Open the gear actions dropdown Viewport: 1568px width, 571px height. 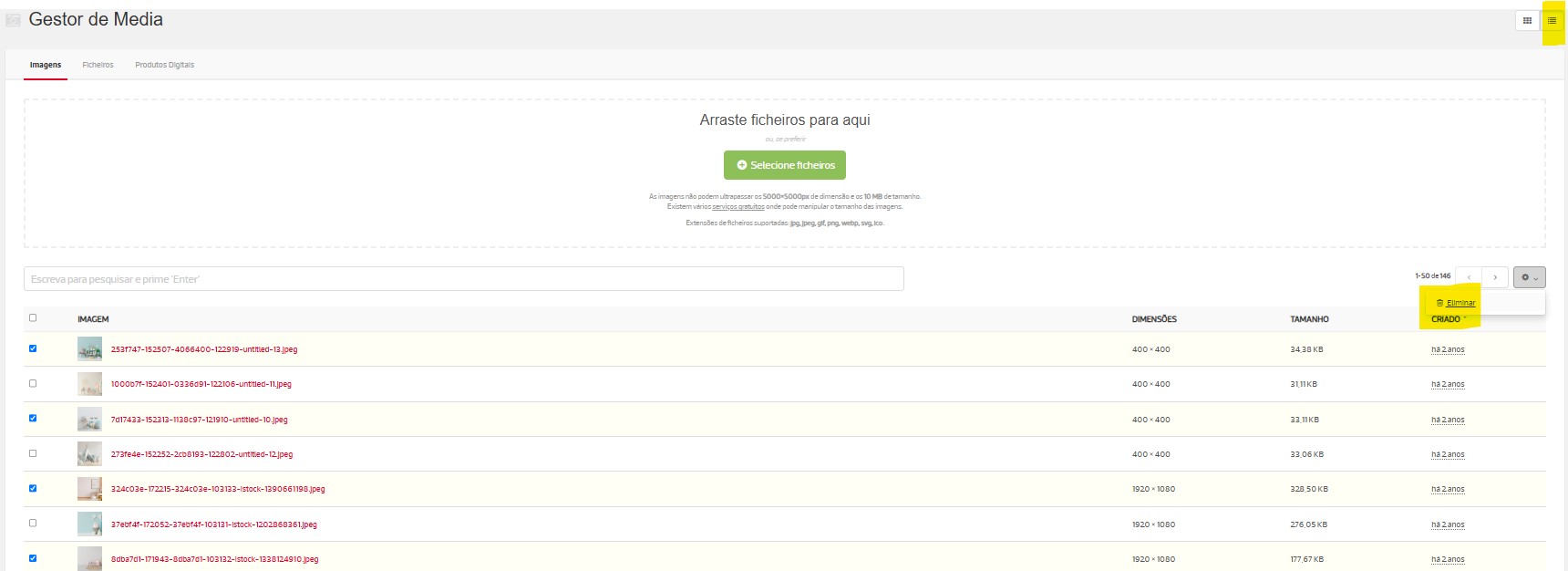[x=1529, y=277]
